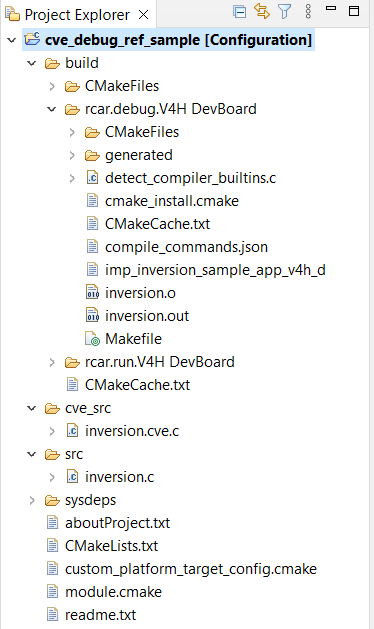The height and width of the screenshot is (629, 374).
Task: Expand inversion.c under src
Action: point(52,477)
